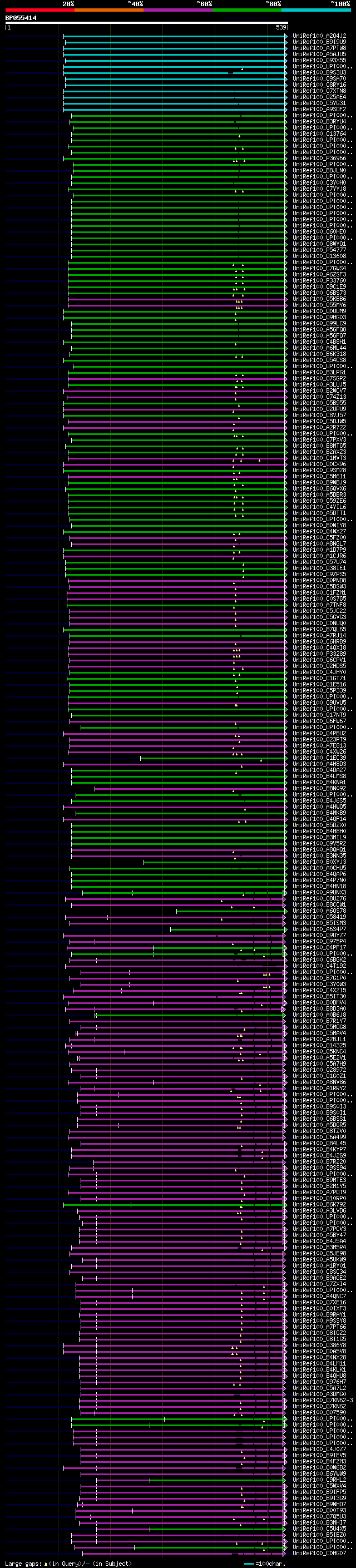Select the UniRef100_Q59ZE6 label

click(x=319, y=501)
